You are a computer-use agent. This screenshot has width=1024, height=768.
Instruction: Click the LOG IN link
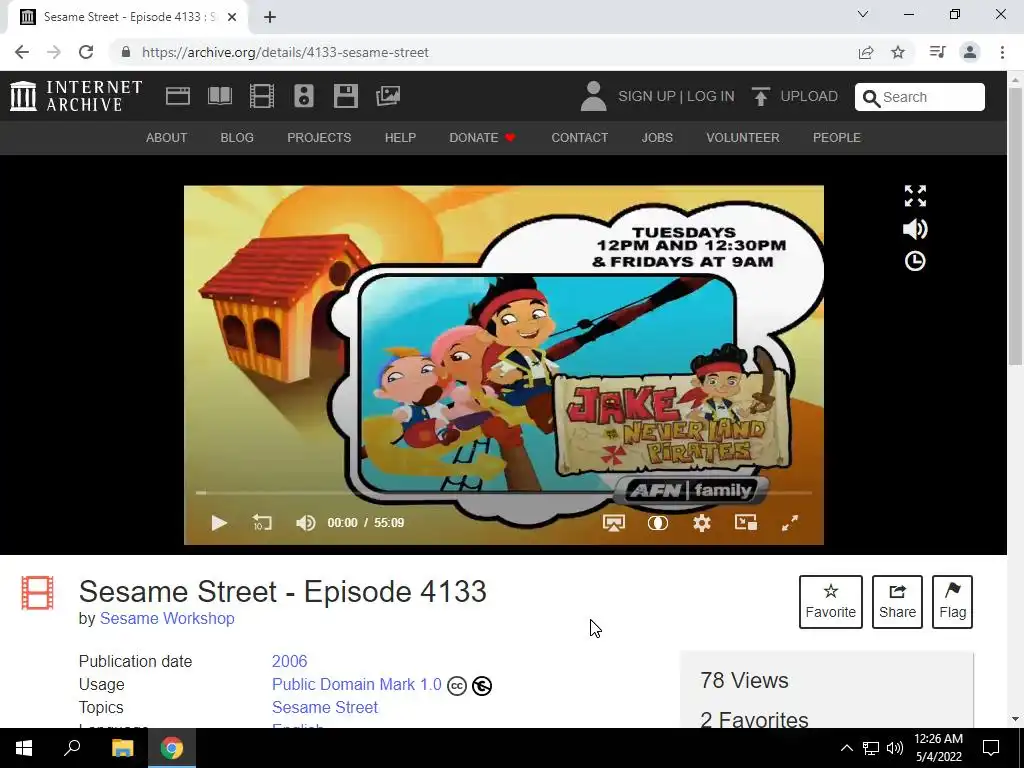click(711, 96)
